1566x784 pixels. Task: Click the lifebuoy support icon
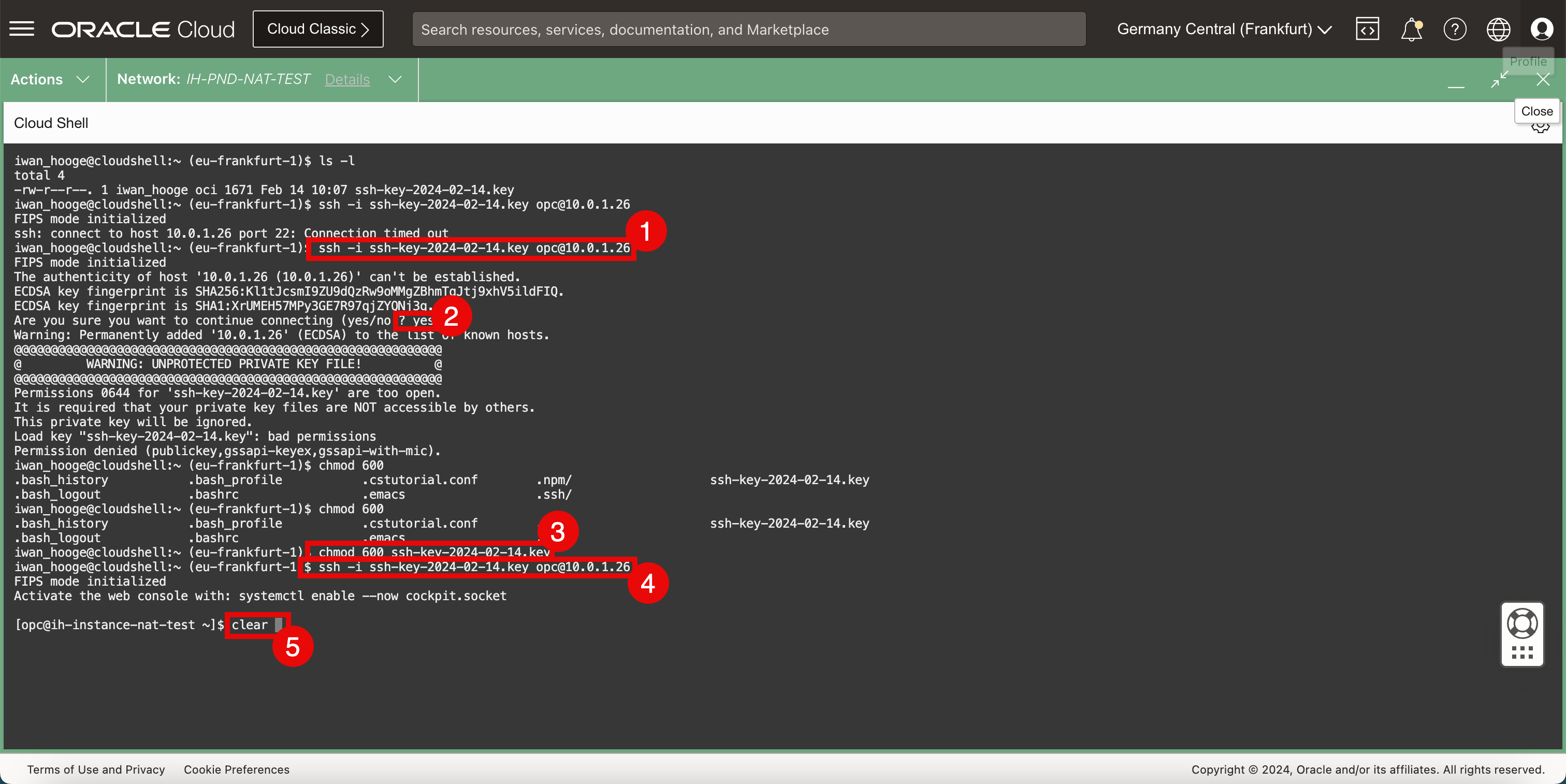coord(1522,623)
